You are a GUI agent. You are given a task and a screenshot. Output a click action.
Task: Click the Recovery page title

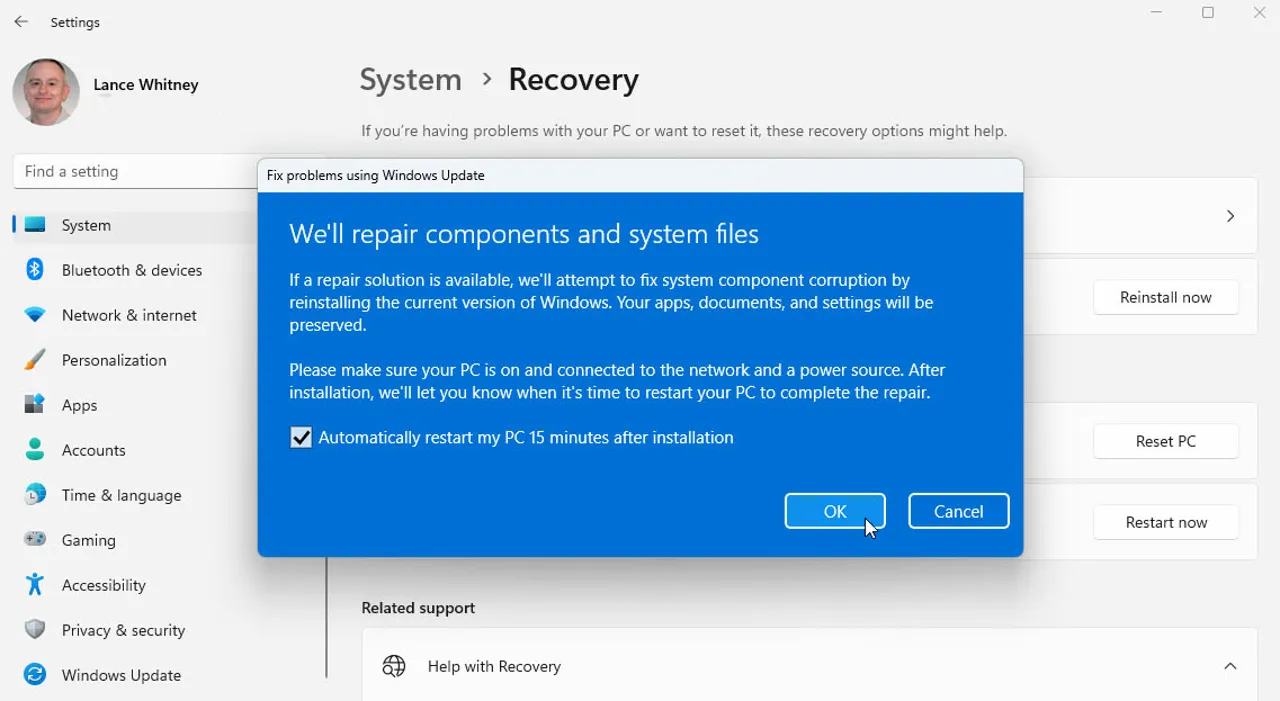click(x=573, y=80)
